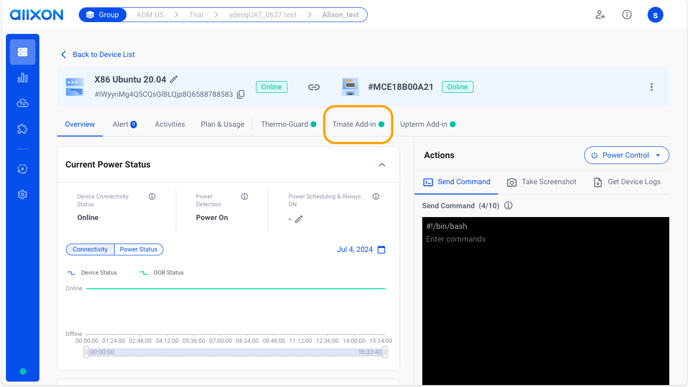
Task: Navigate to Allxon_test breadcrumb
Action: (340, 15)
